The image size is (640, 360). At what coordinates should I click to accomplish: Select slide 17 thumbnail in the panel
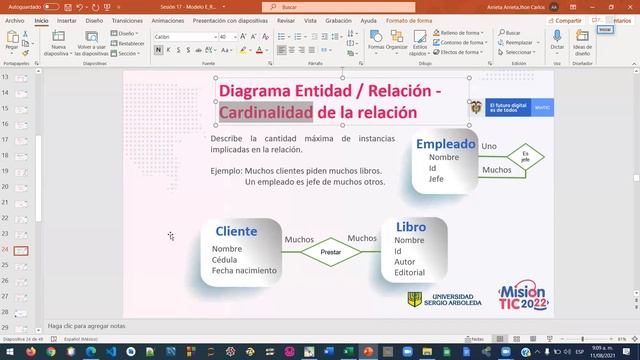coord(21,141)
